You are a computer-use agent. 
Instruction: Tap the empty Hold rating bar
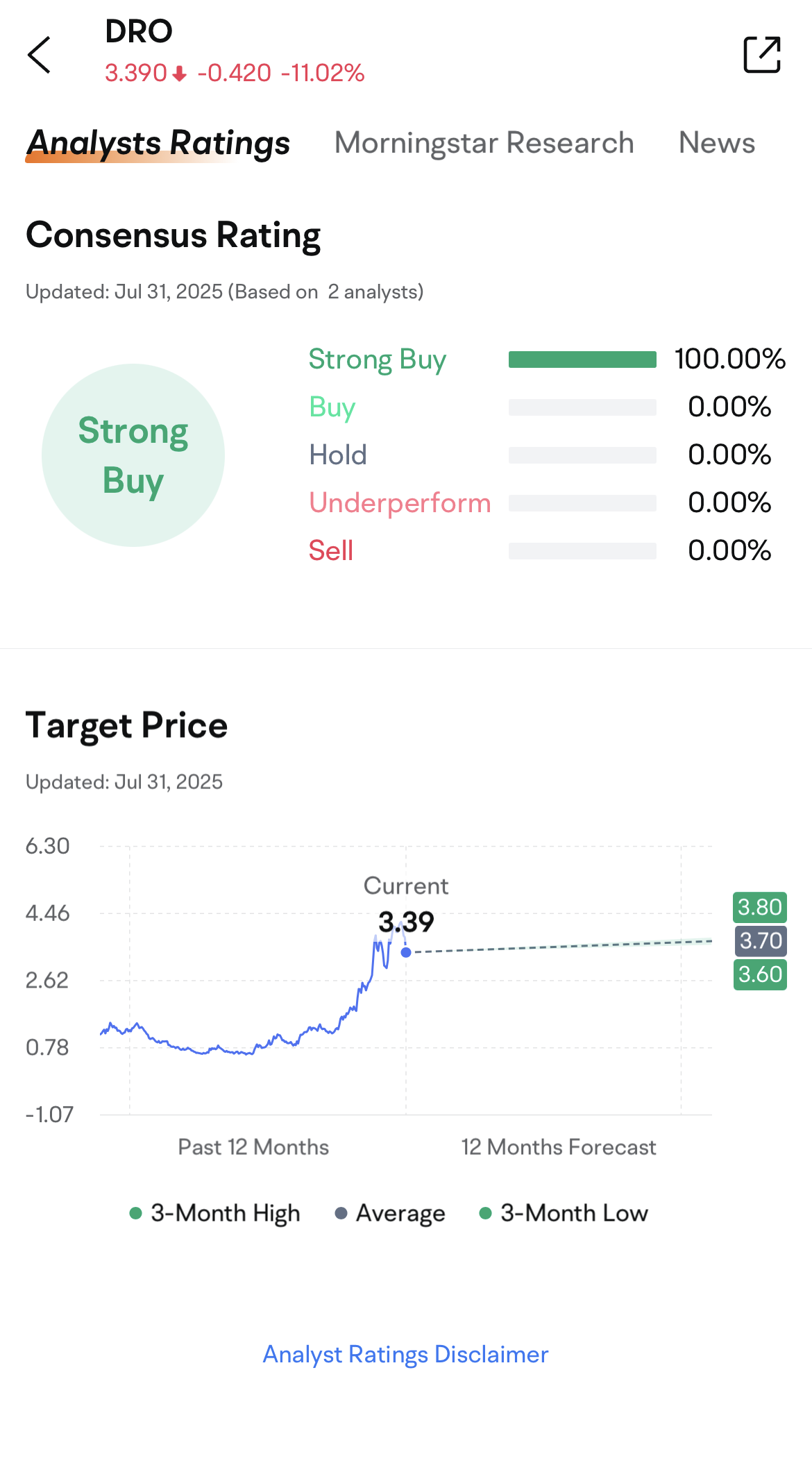pyautogui.click(x=582, y=455)
